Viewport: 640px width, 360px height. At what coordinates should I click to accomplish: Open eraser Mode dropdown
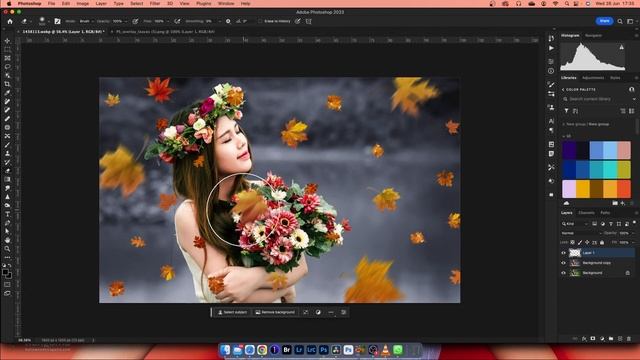[86, 21]
